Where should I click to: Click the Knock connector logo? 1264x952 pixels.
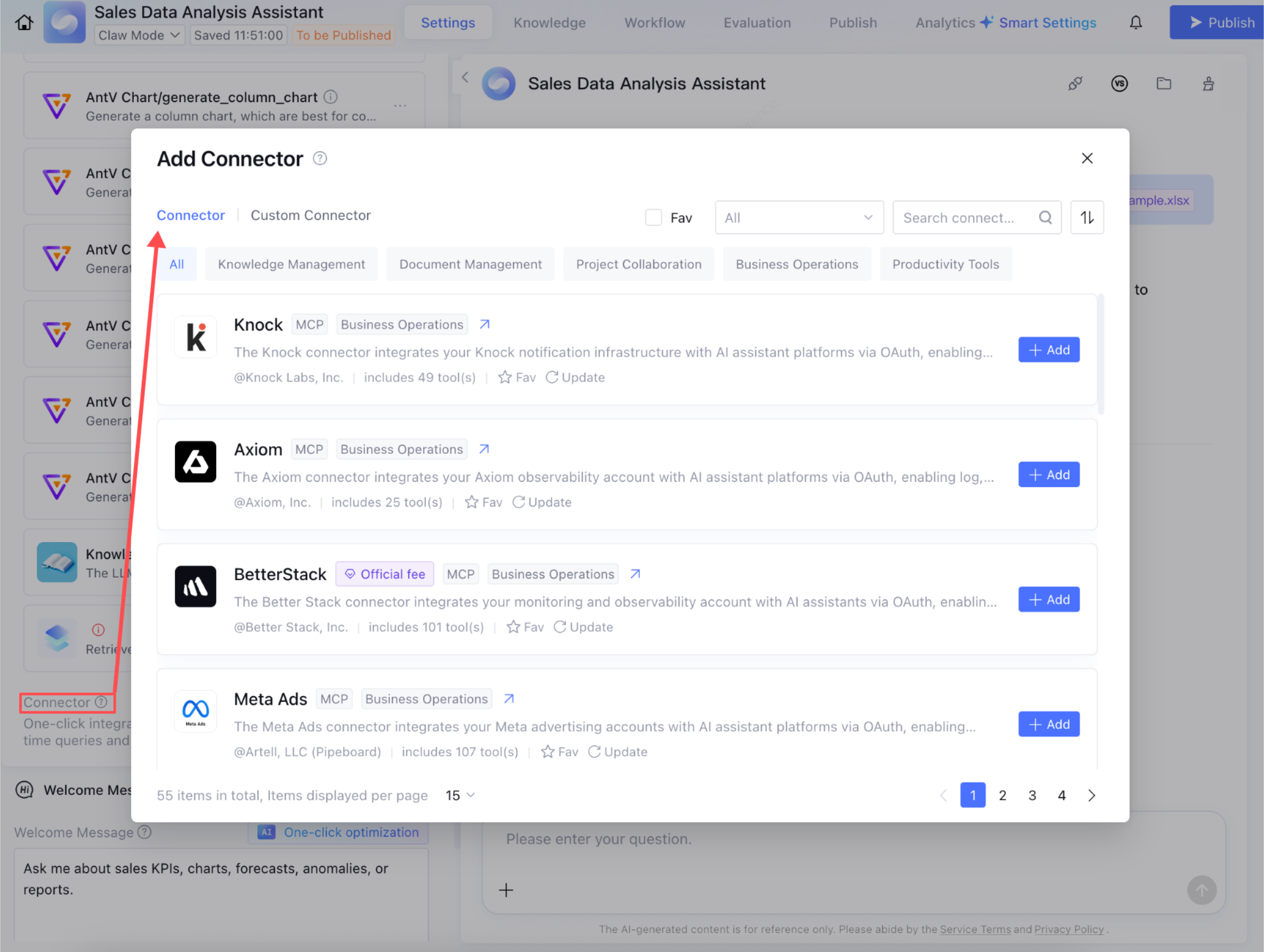(196, 337)
